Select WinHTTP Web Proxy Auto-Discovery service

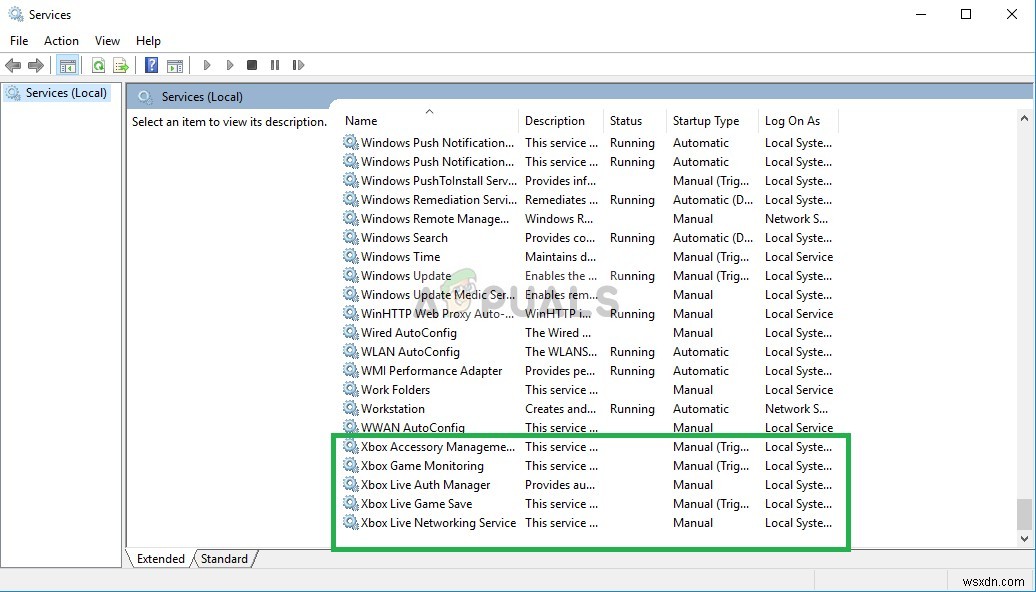coord(588,314)
